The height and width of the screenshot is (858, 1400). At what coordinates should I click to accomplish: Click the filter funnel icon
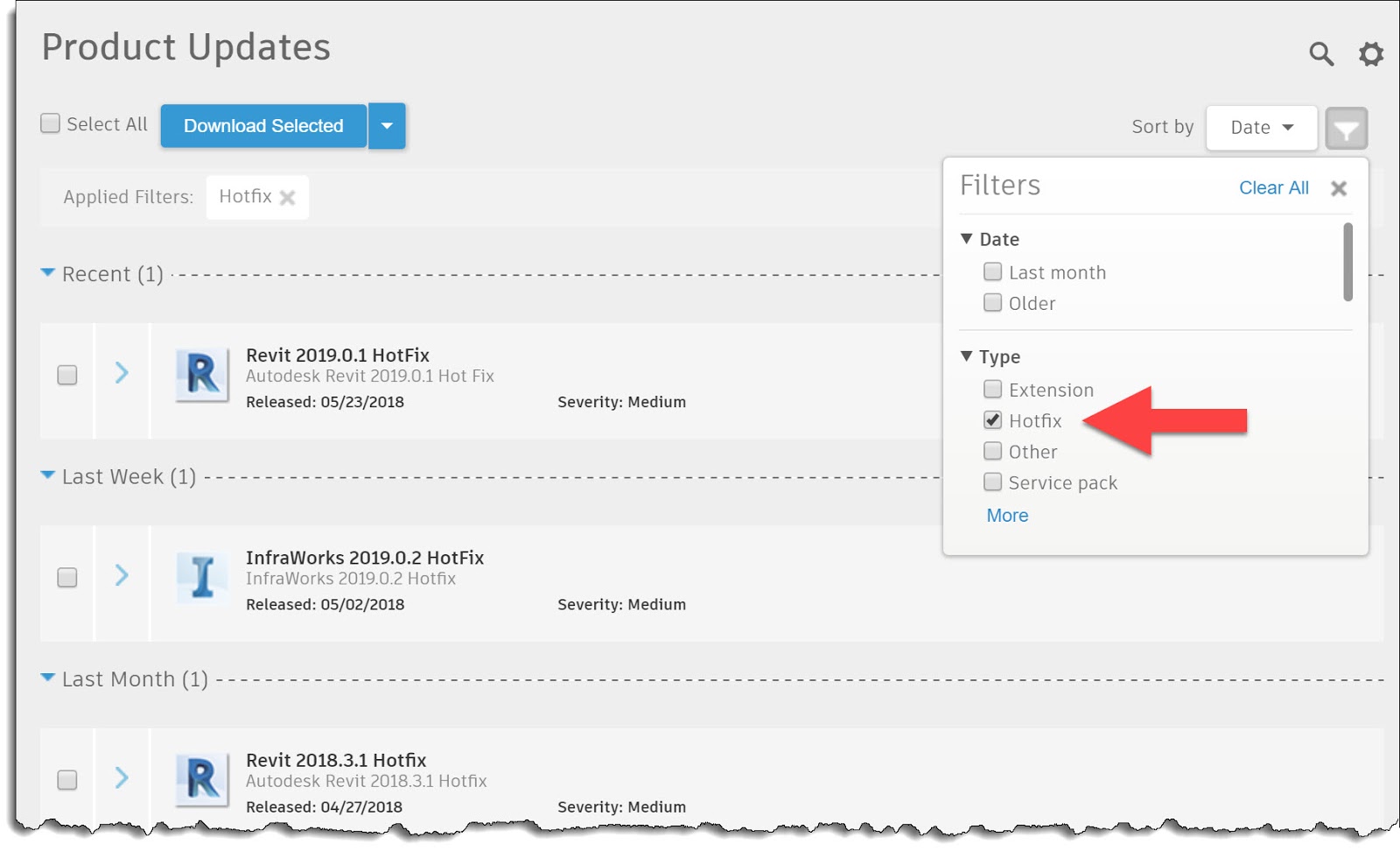click(x=1346, y=128)
